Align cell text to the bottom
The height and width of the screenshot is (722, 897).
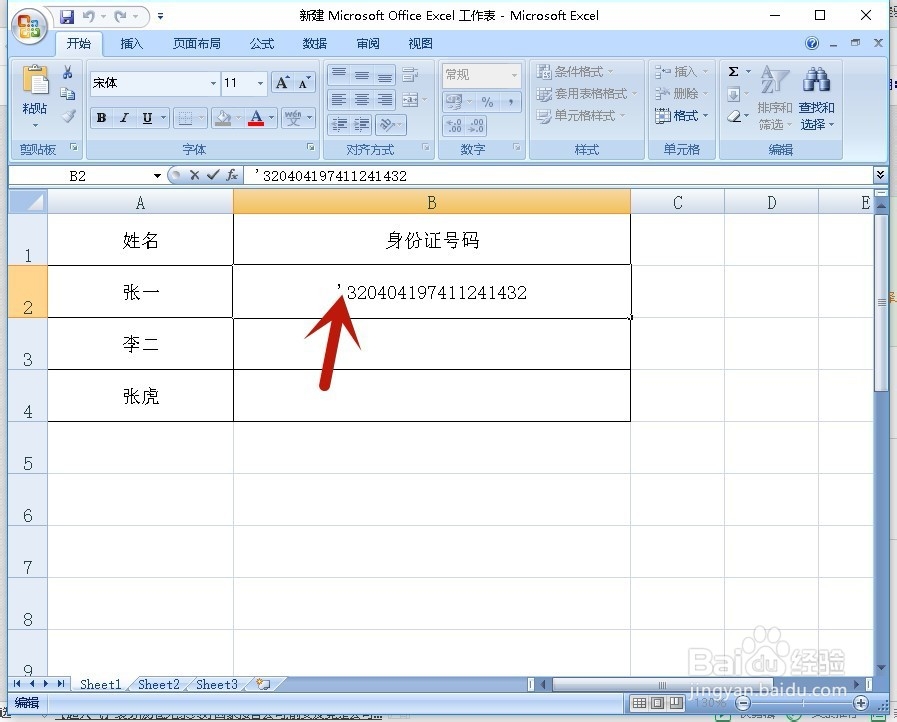384,75
